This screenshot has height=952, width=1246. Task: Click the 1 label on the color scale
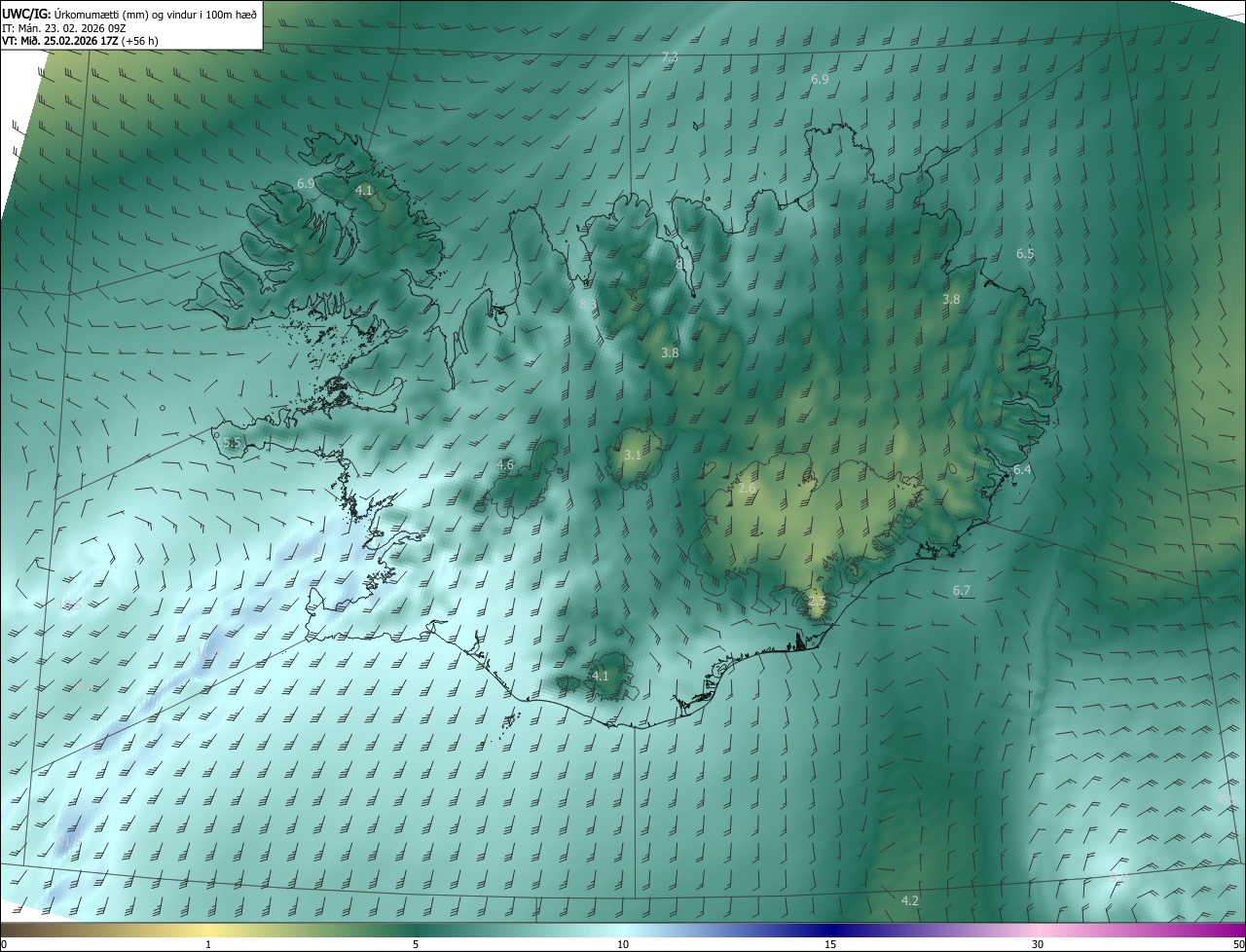point(209,945)
